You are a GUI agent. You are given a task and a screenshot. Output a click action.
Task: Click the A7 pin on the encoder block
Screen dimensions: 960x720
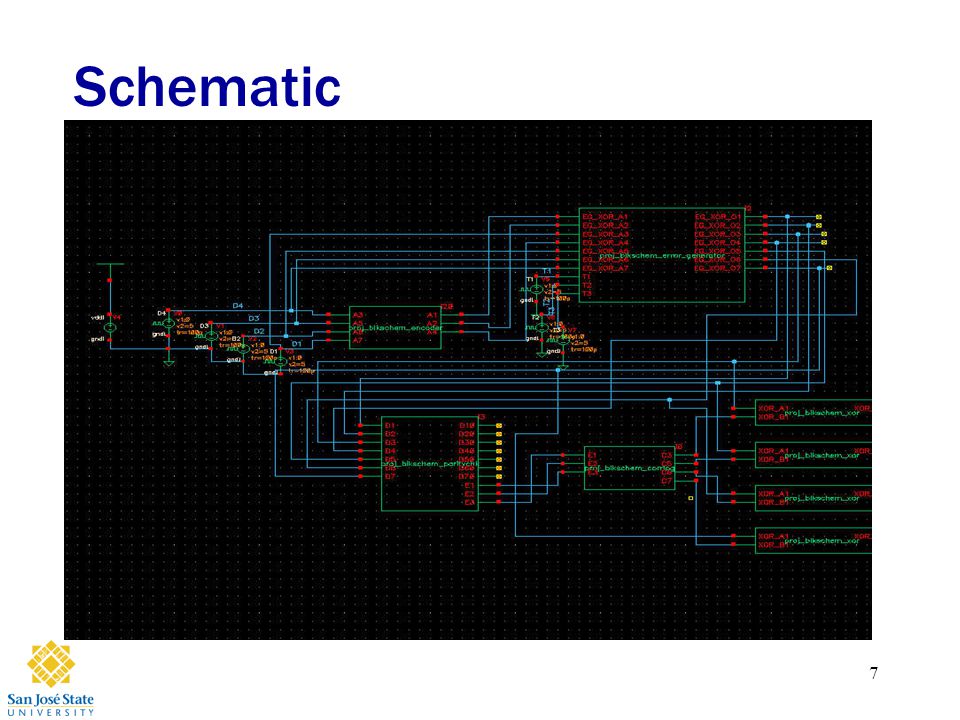point(358,340)
